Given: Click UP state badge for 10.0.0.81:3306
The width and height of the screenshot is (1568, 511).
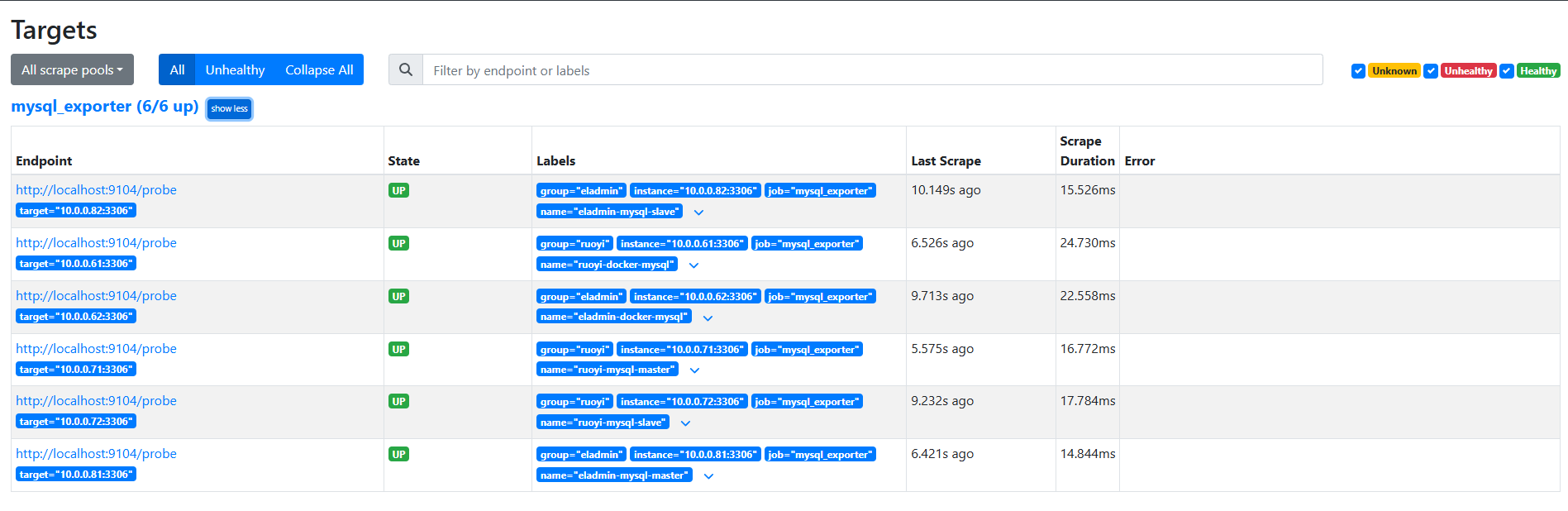Looking at the screenshot, I should (x=398, y=455).
